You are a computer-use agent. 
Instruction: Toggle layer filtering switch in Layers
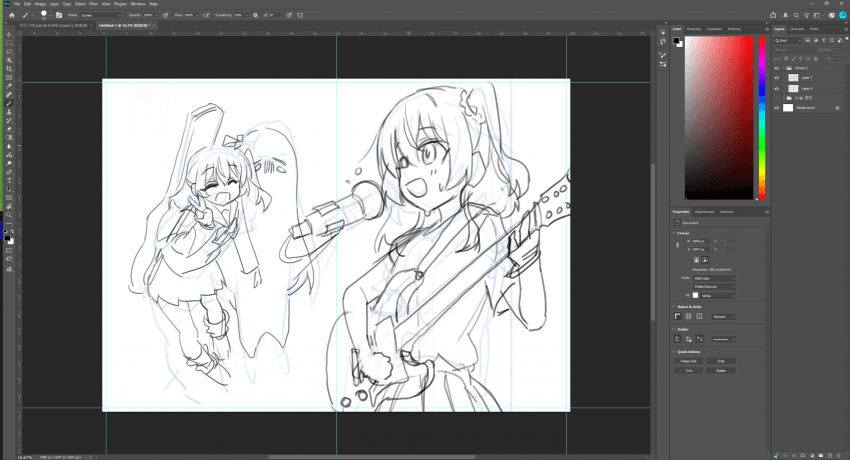846,40
